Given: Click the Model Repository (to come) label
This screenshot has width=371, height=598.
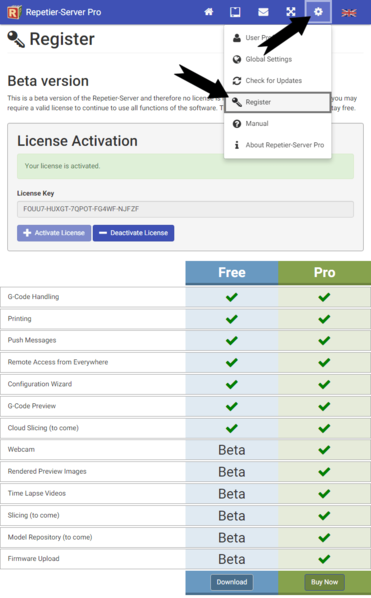Looking at the screenshot, I should (x=50, y=537).
